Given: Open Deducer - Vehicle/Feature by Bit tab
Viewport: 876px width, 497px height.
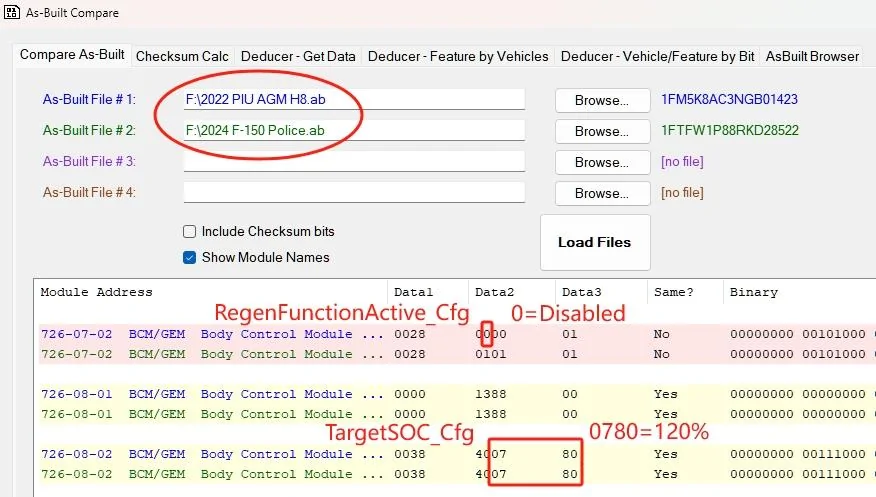Looking at the screenshot, I should 658,56.
